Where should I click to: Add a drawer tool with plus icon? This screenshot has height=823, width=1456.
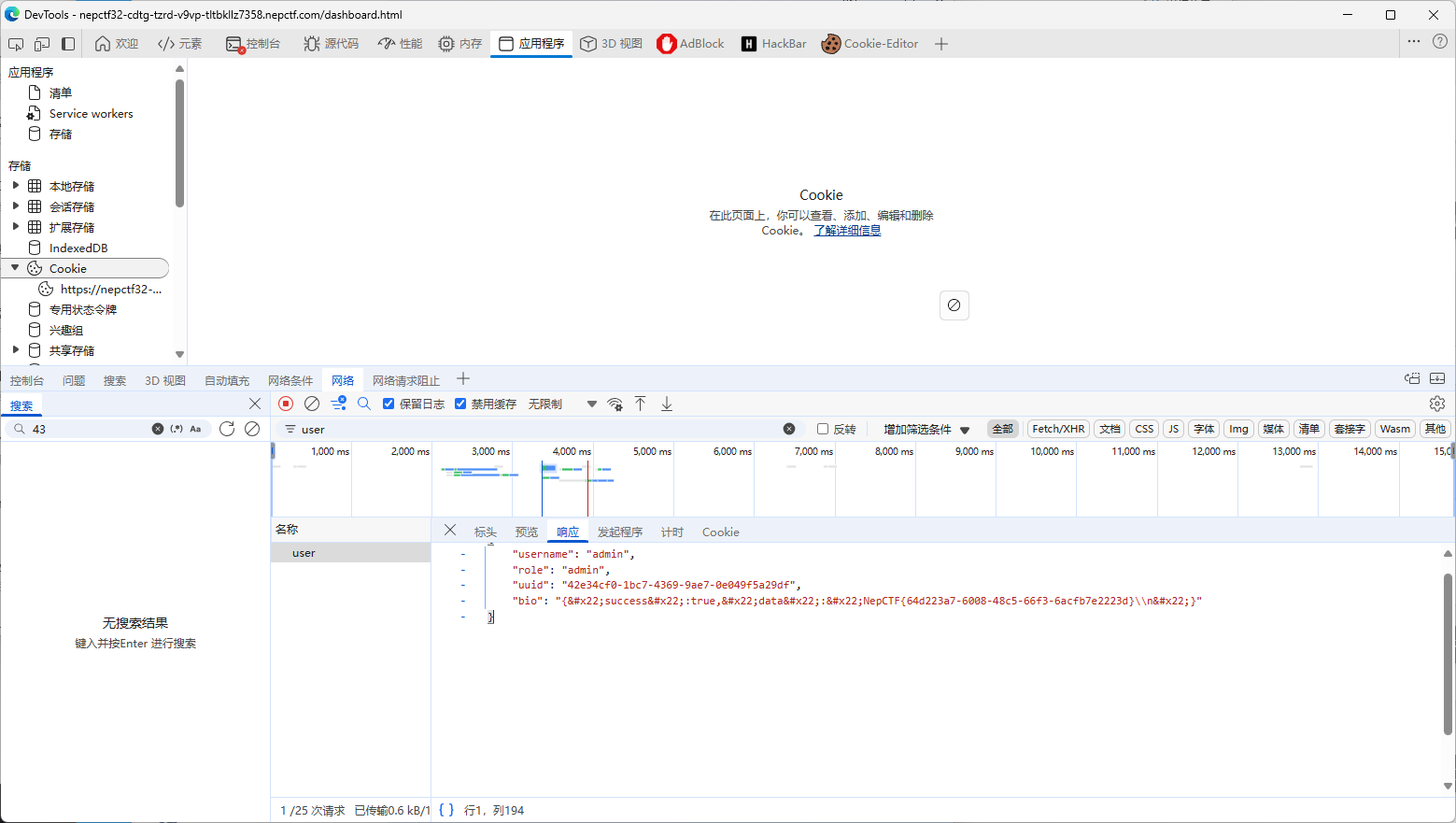click(x=463, y=379)
